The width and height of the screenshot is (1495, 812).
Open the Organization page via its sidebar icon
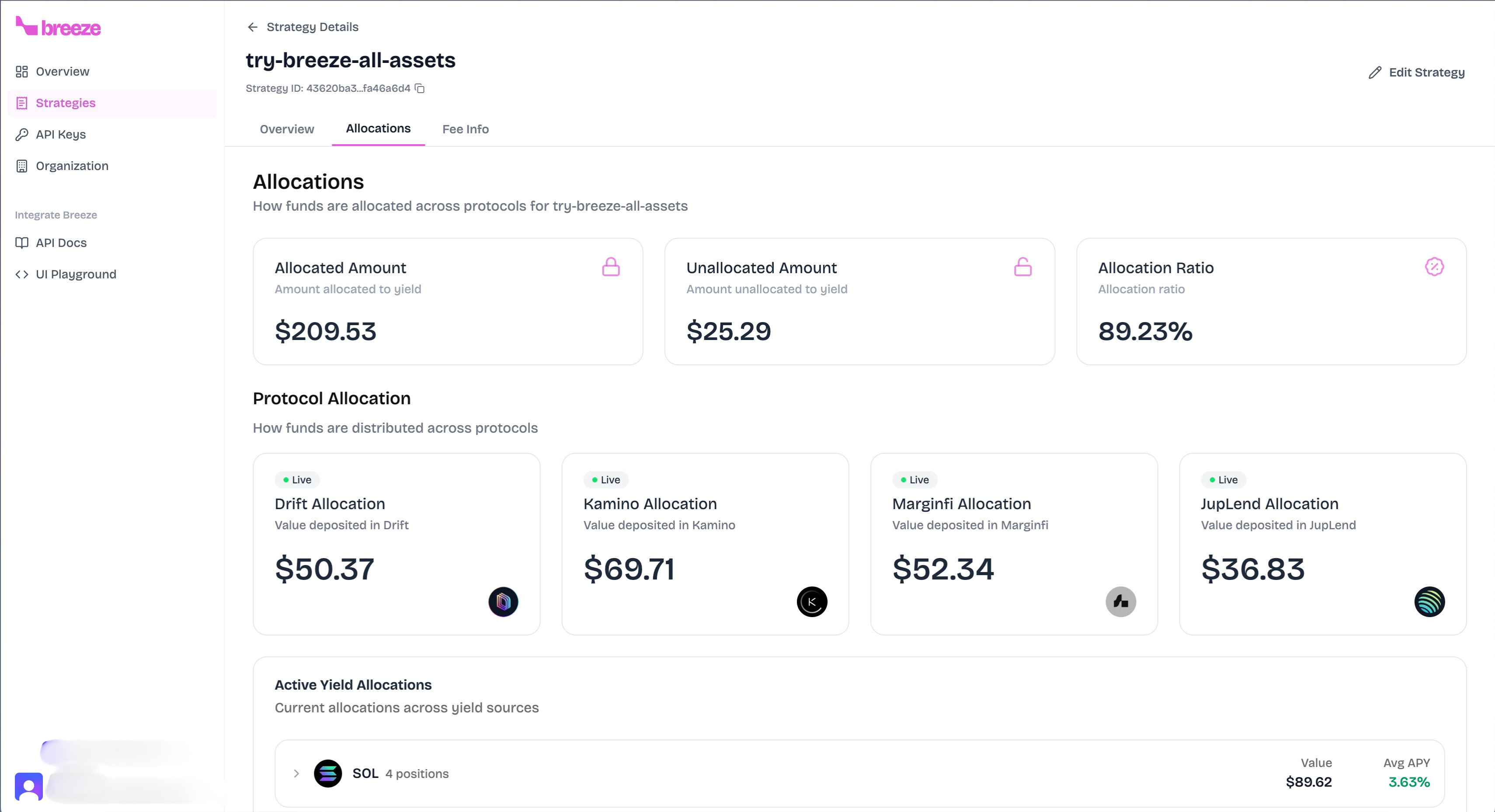21,166
